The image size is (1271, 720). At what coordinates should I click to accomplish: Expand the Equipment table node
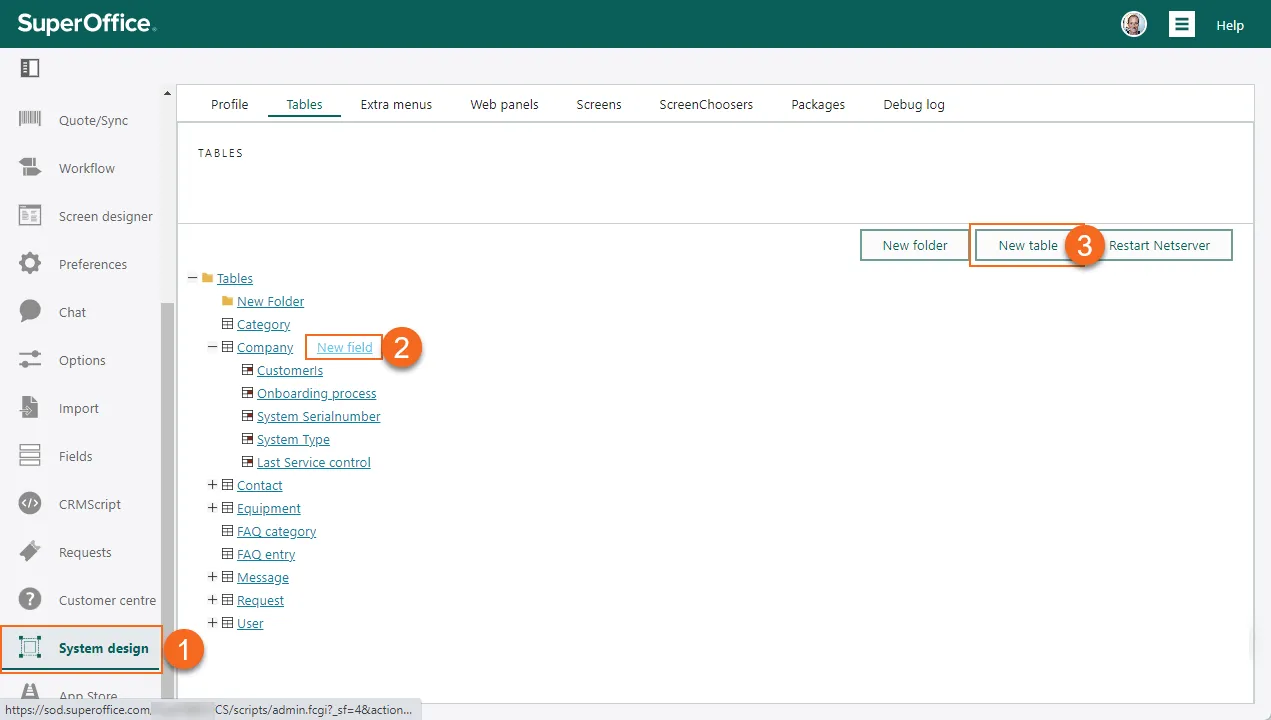click(212, 508)
